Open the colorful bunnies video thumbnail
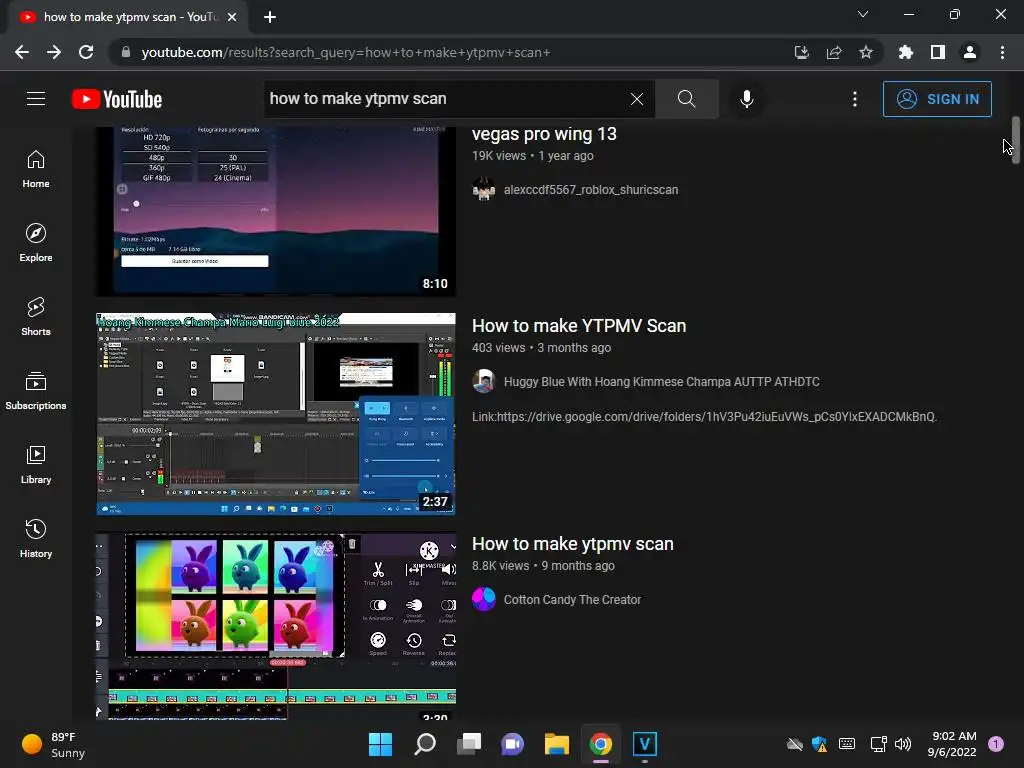The height and width of the screenshot is (768, 1024). coord(276,626)
